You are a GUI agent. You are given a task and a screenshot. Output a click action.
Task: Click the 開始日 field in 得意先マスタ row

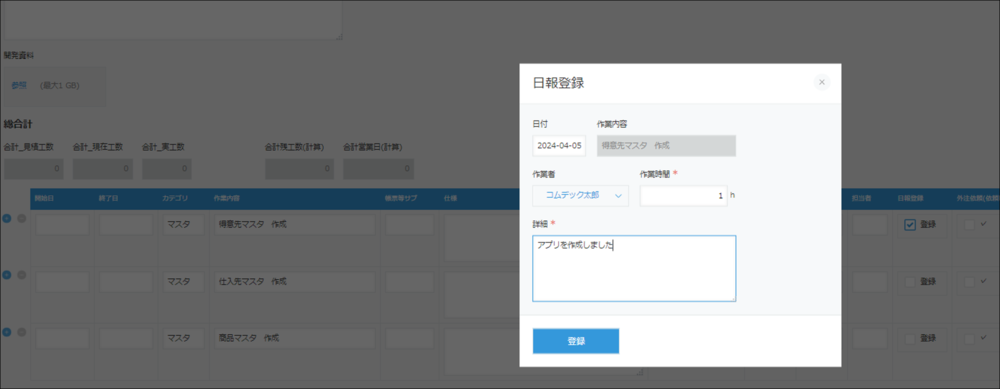(62, 224)
